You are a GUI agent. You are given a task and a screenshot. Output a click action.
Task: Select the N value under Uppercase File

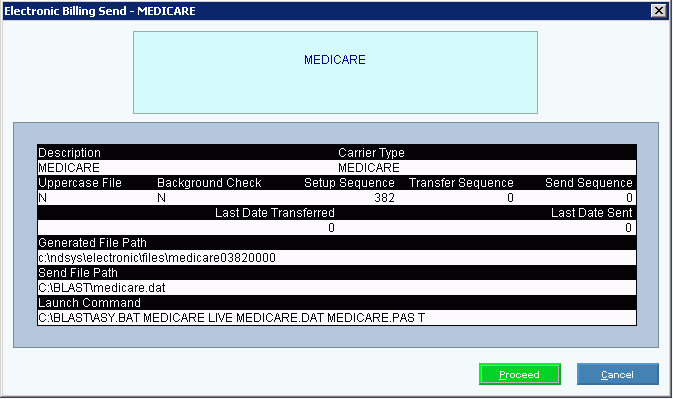42,198
